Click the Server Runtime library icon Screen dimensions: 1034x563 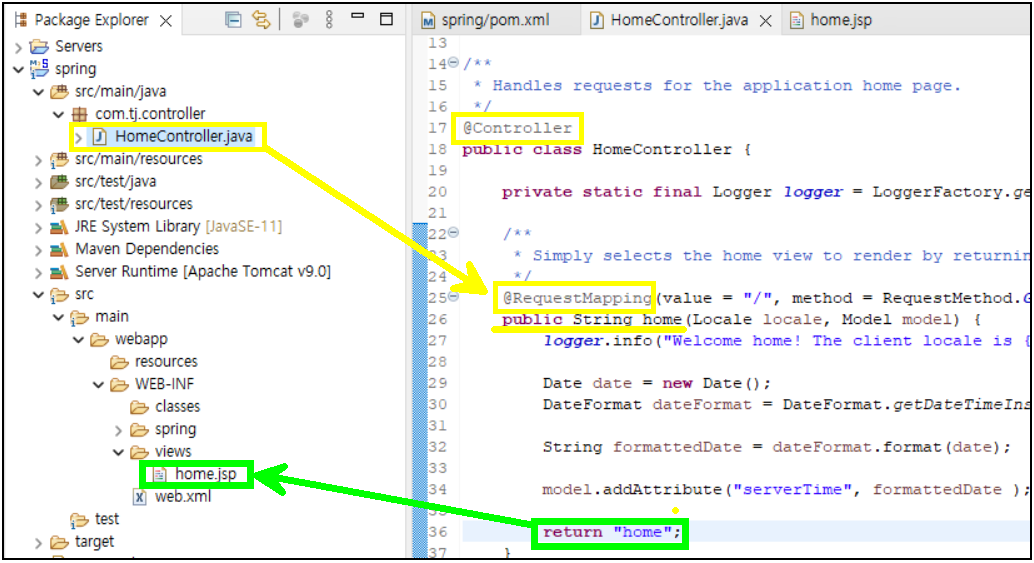coord(59,272)
